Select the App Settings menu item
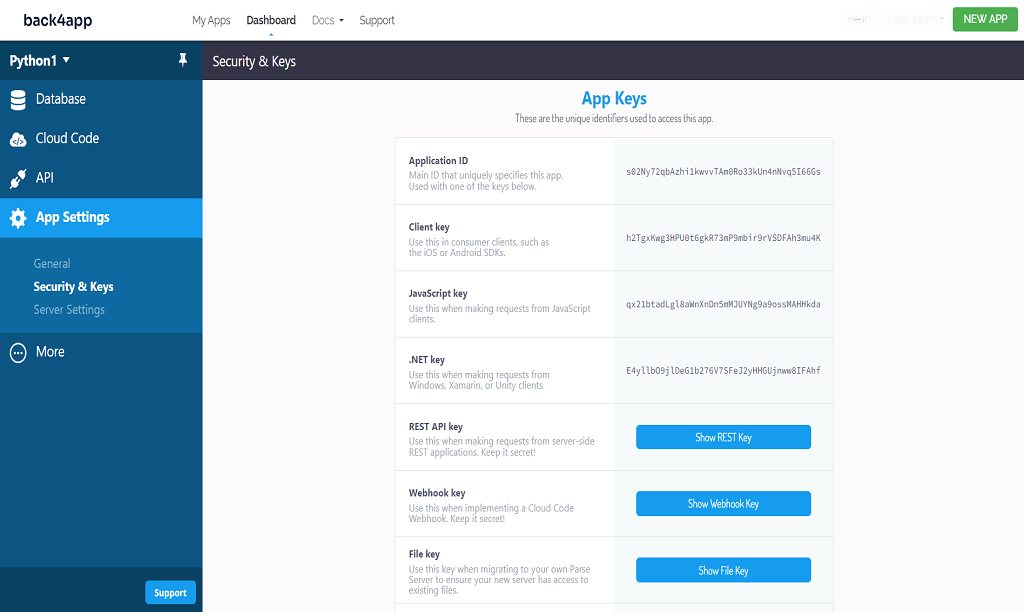Viewport: 1024px width, 612px height. (101, 217)
